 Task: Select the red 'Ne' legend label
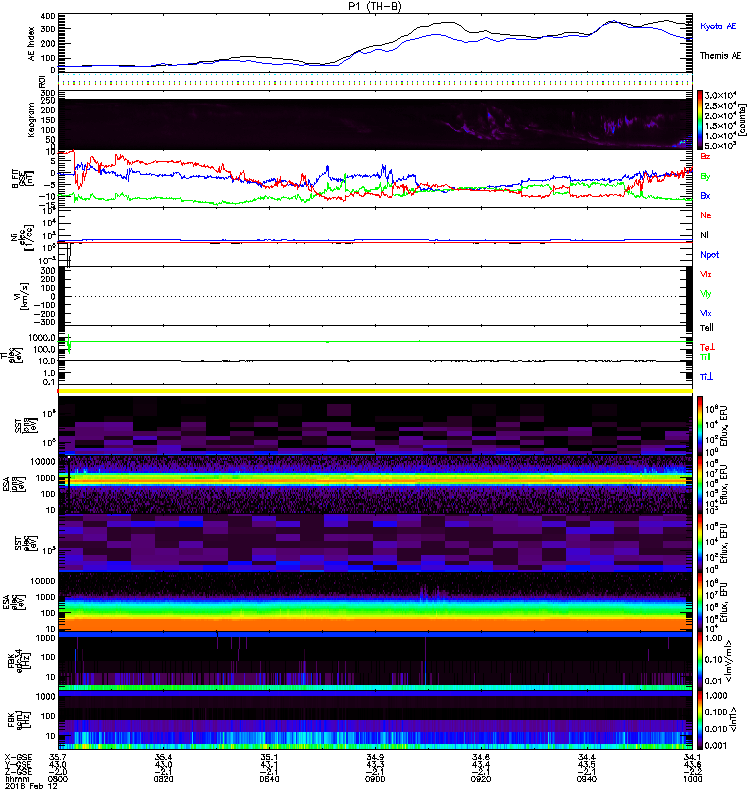(706, 215)
